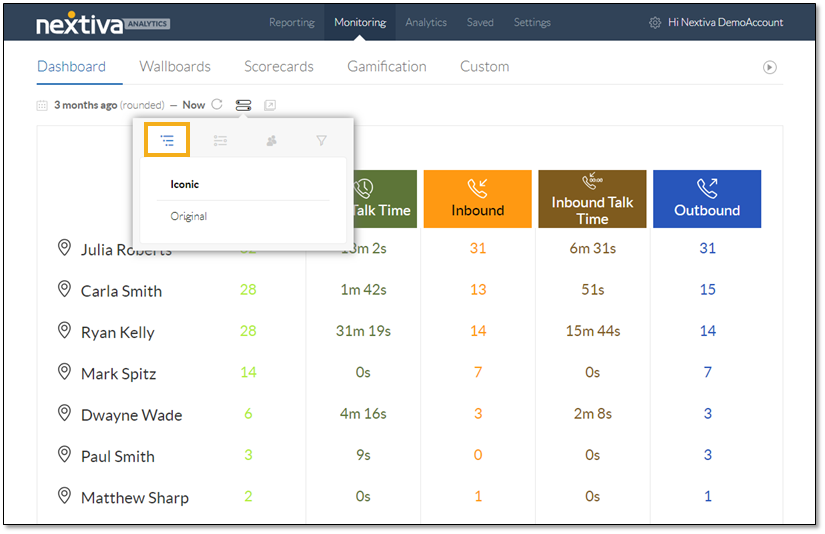825x534 pixels.
Task: Open agent Mark Spitz
Action: click(119, 374)
